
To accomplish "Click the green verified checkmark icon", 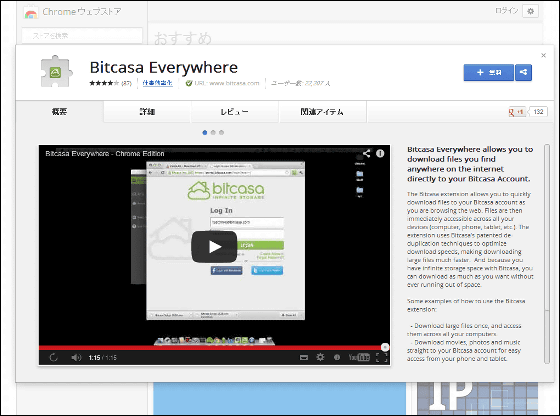I will tap(189, 83).
